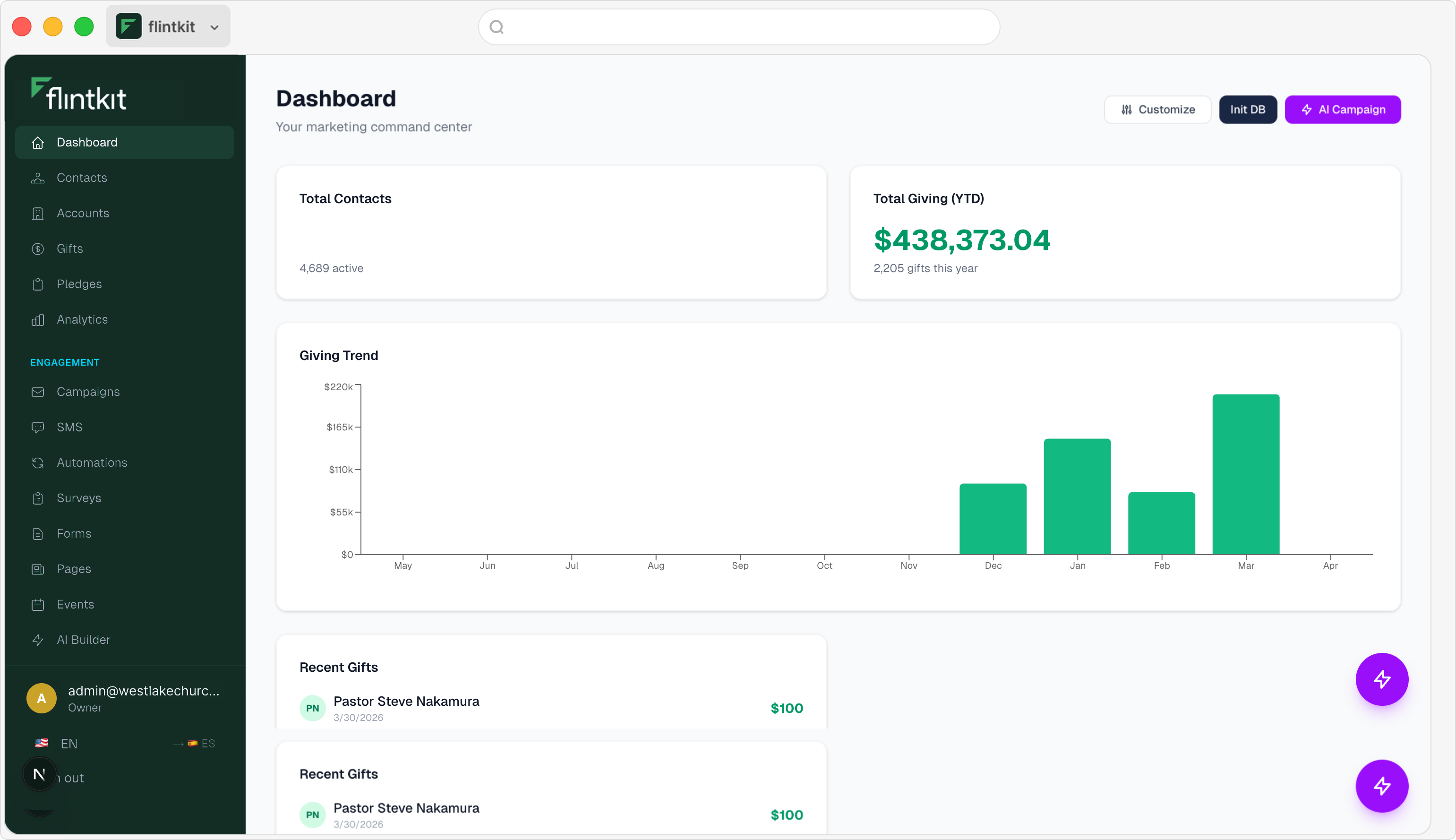Viewport: 1456px width, 840px height.
Task: Click the first Pastor Steve Nakamura gift row
Action: (551, 708)
